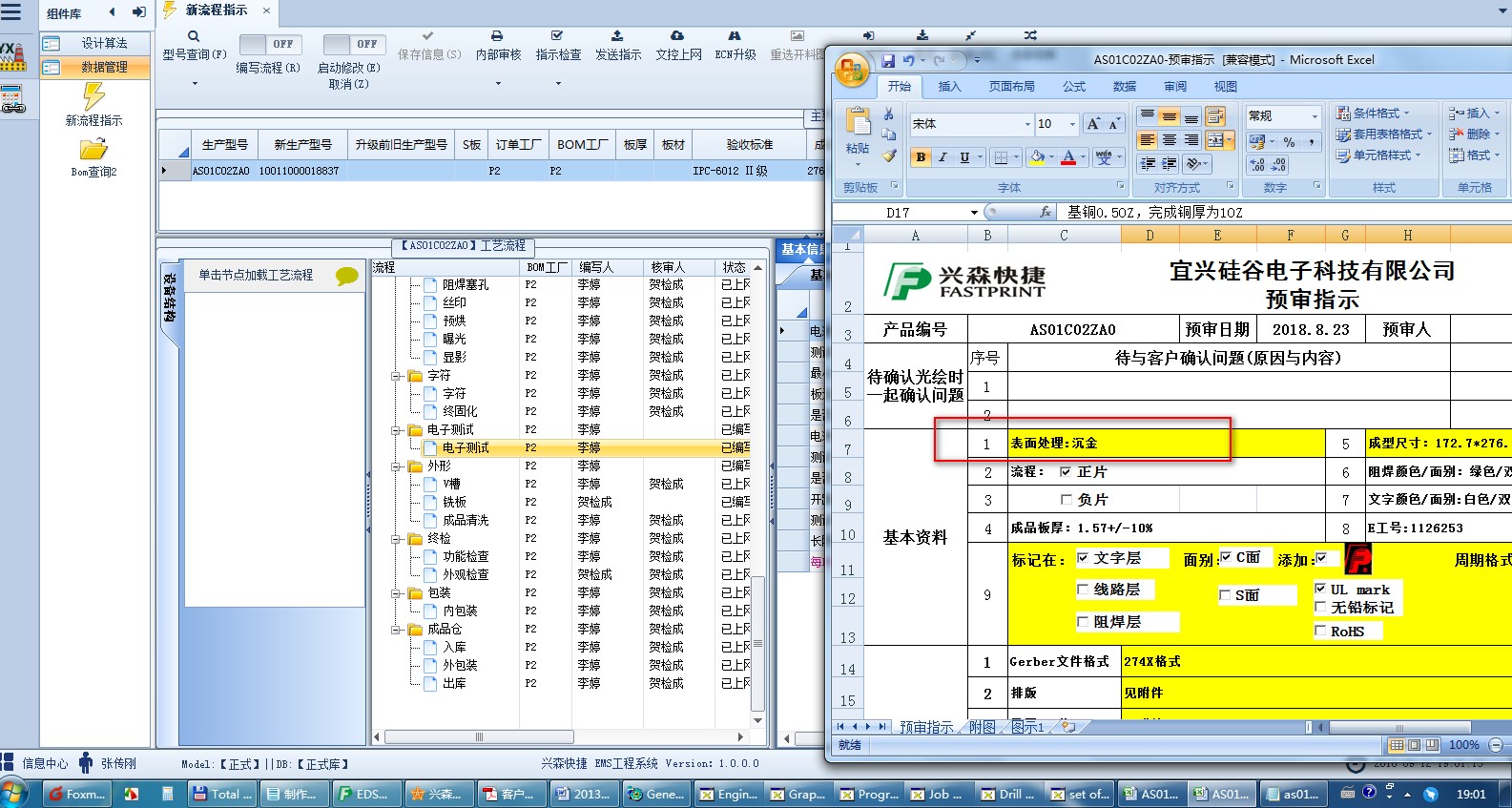
Task: Undo the last action in Excel
Action: 909,60
